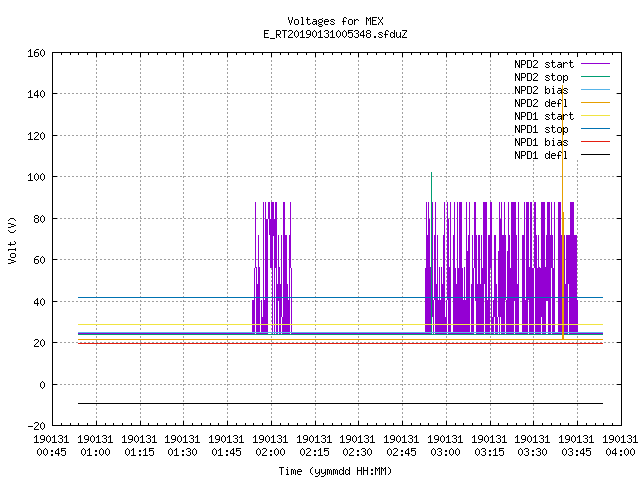The height and width of the screenshot is (480, 640).
Task: Click the orange NPD2 defl legend line sample
Action: click(x=595, y=102)
